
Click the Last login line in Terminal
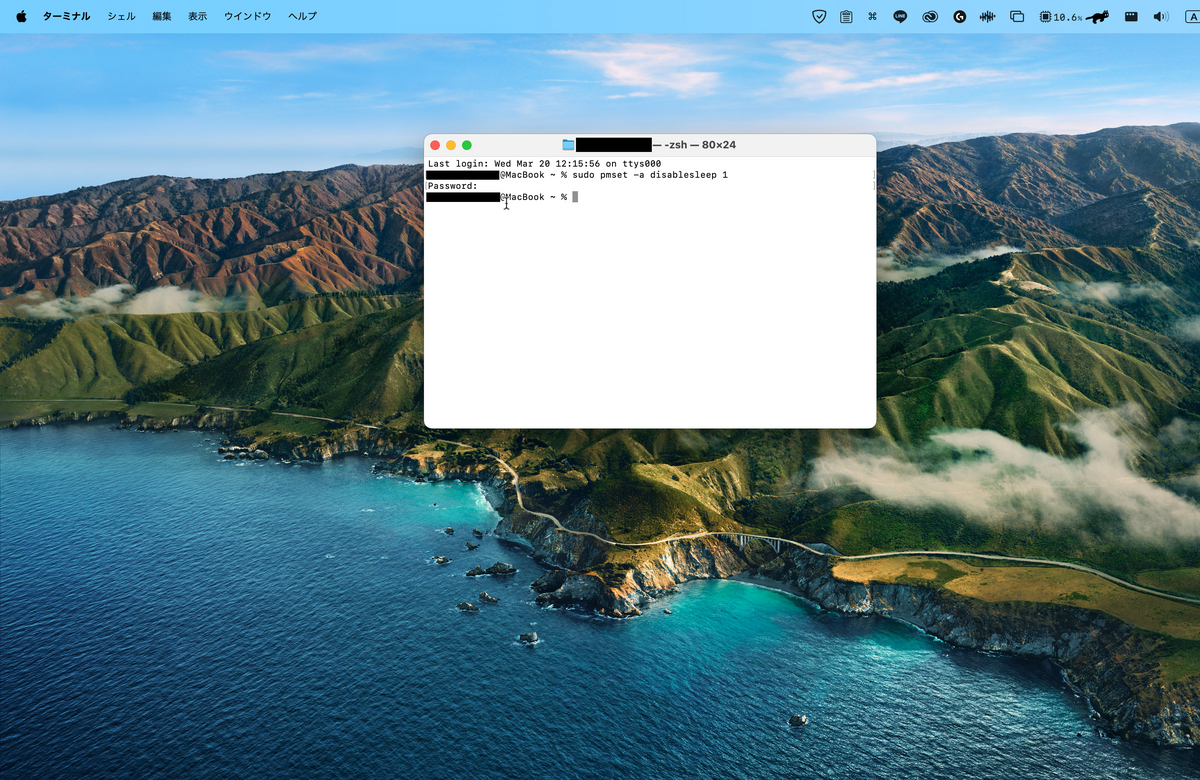point(544,163)
